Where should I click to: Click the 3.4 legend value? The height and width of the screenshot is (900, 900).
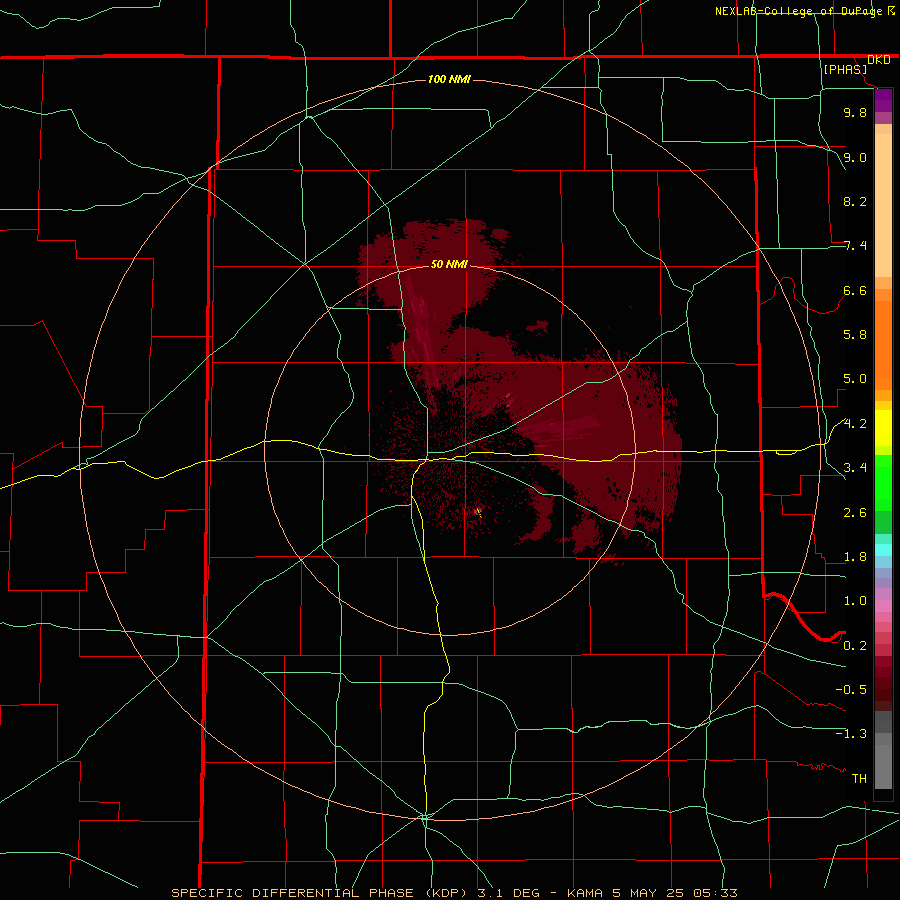click(855, 468)
